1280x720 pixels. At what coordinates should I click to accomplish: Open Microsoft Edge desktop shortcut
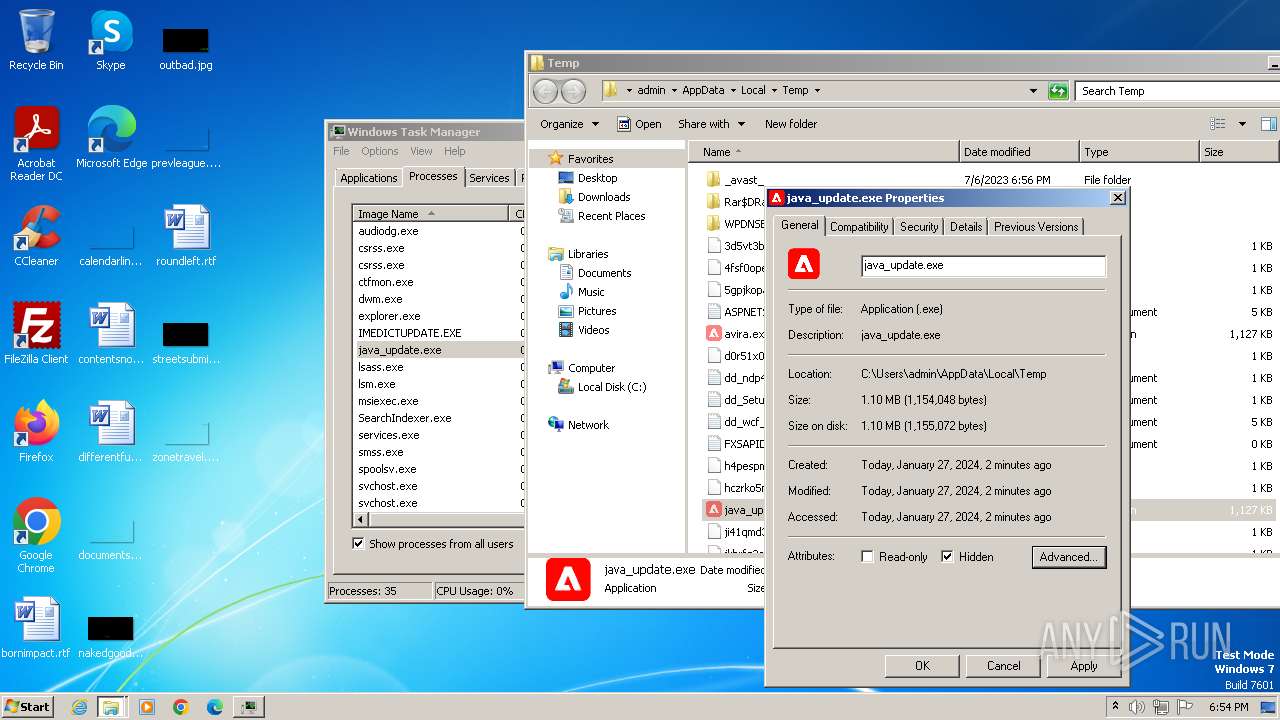point(111,138)
